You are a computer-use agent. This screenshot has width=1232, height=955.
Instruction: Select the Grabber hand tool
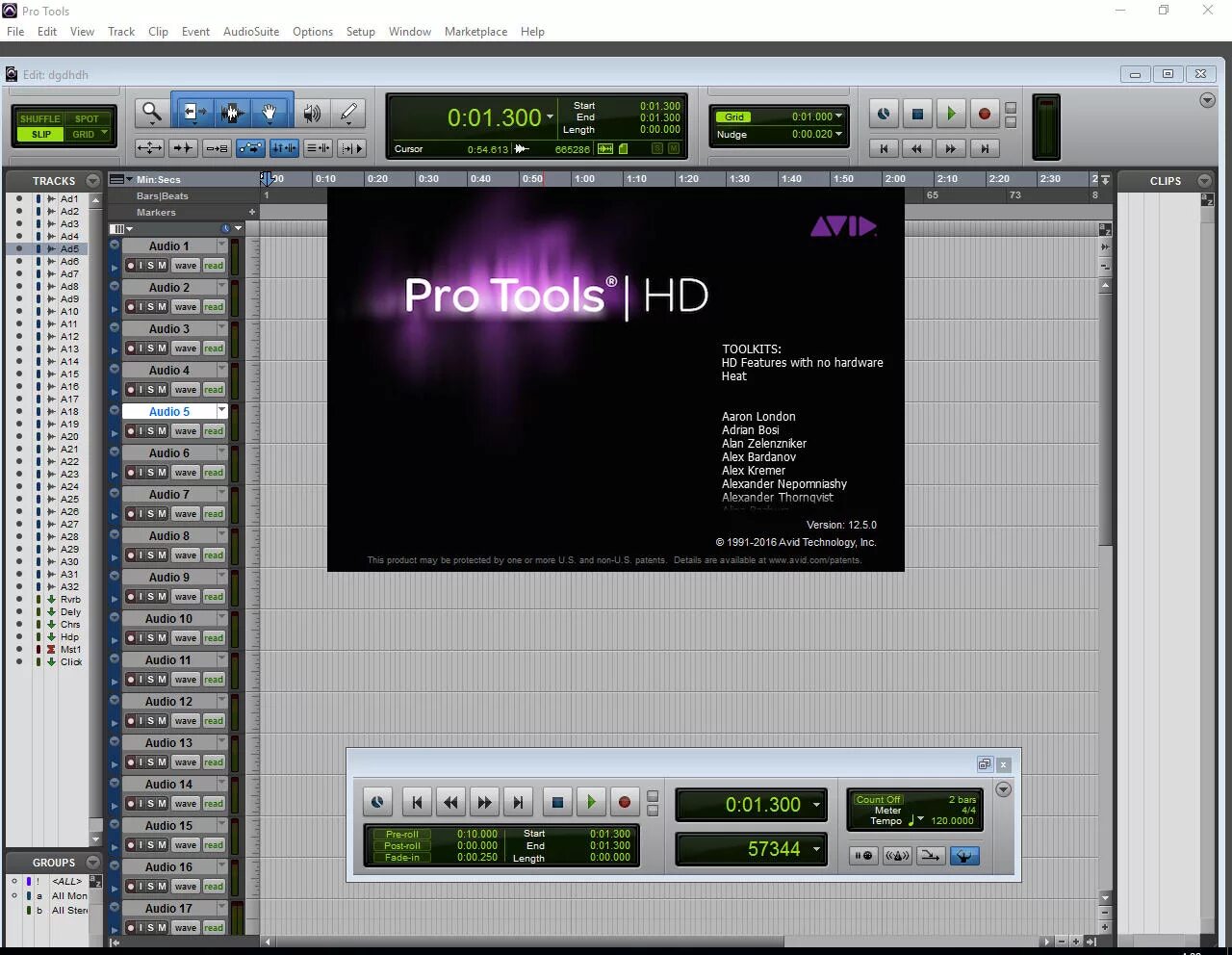[x=270, y=113]
